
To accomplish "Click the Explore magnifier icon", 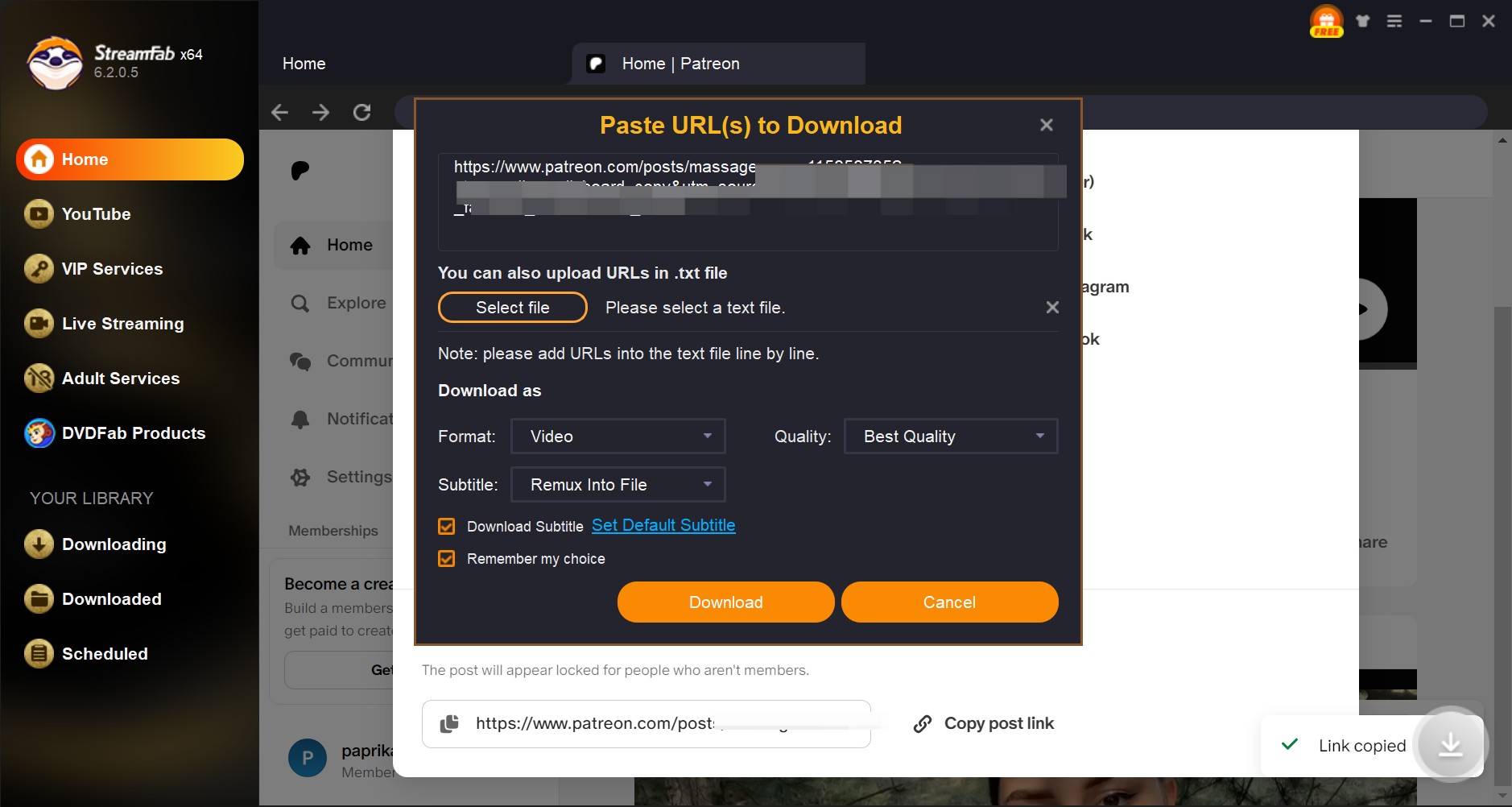I will pyautogui.click(x=300, y=304).
